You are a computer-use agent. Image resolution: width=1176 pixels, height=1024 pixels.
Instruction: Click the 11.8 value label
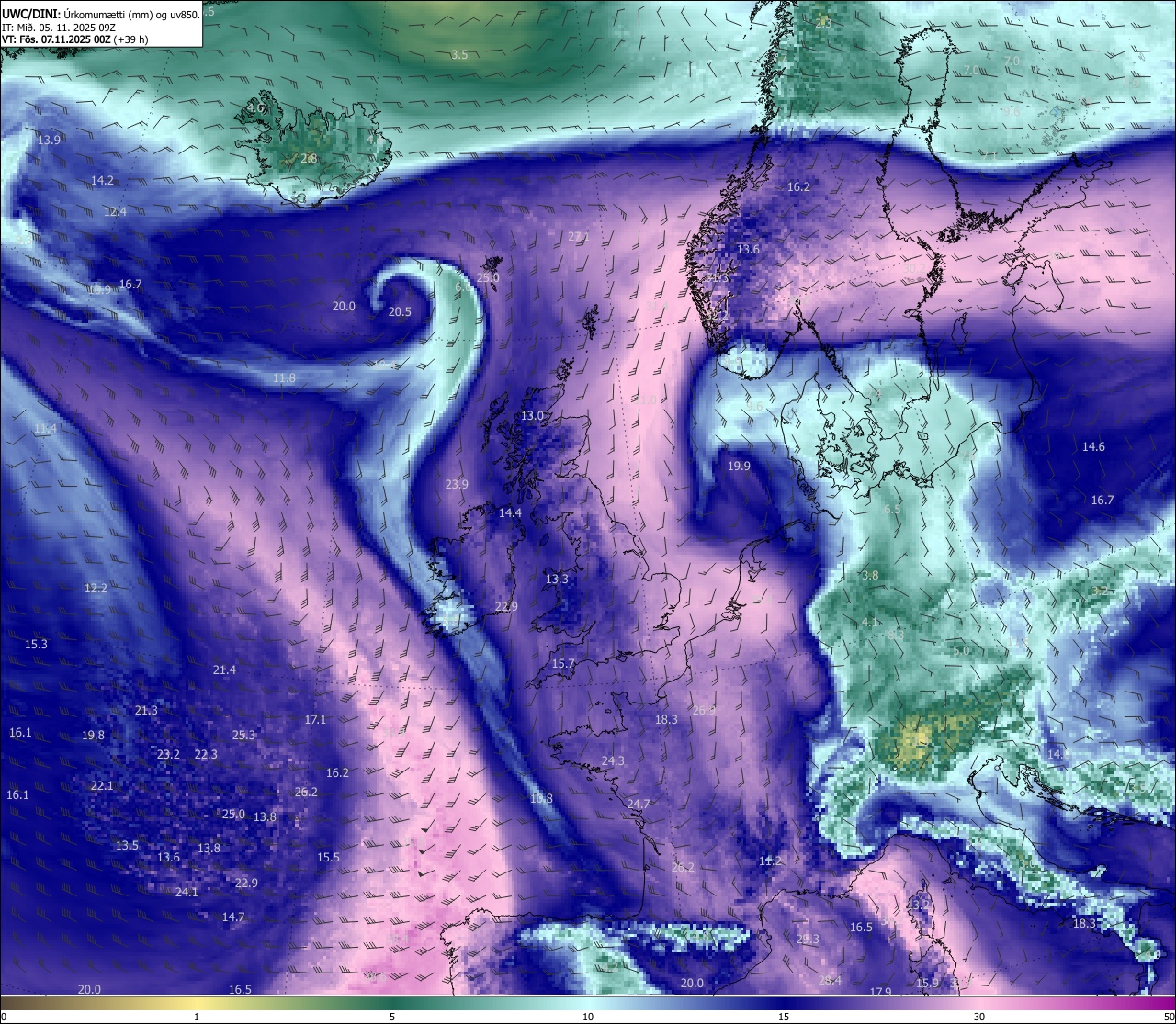[x=285, y=378]
